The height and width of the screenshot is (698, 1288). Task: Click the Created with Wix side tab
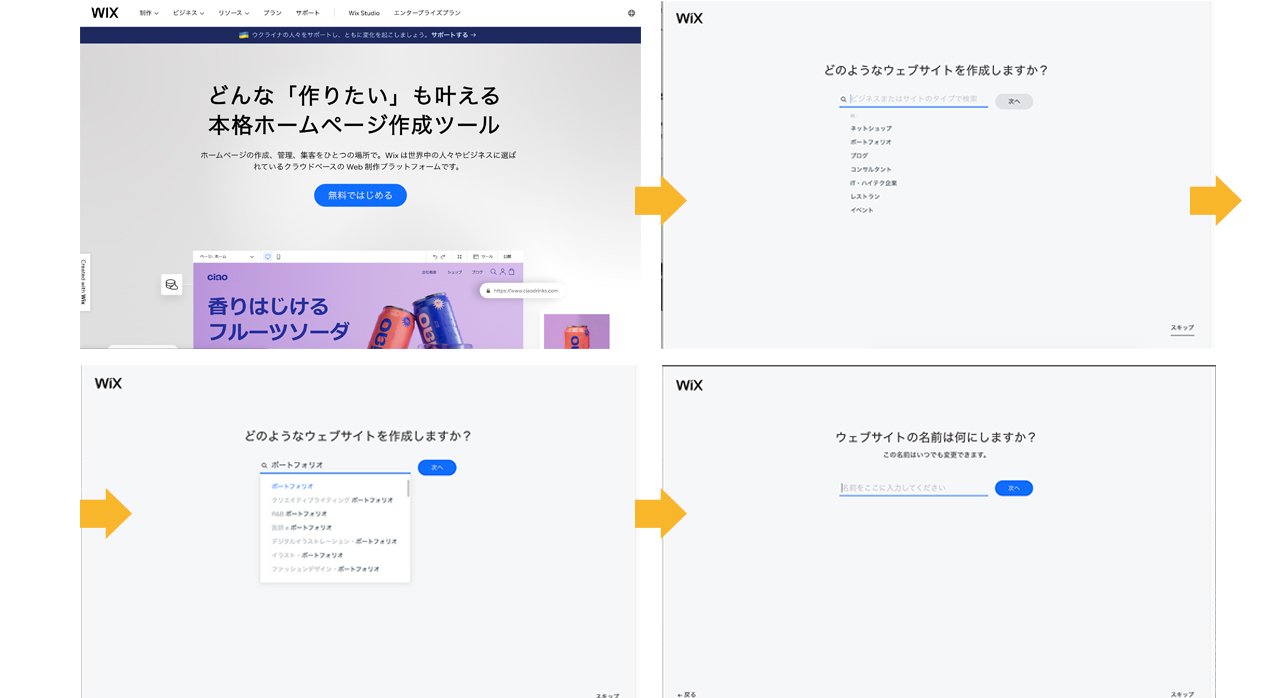84,282
